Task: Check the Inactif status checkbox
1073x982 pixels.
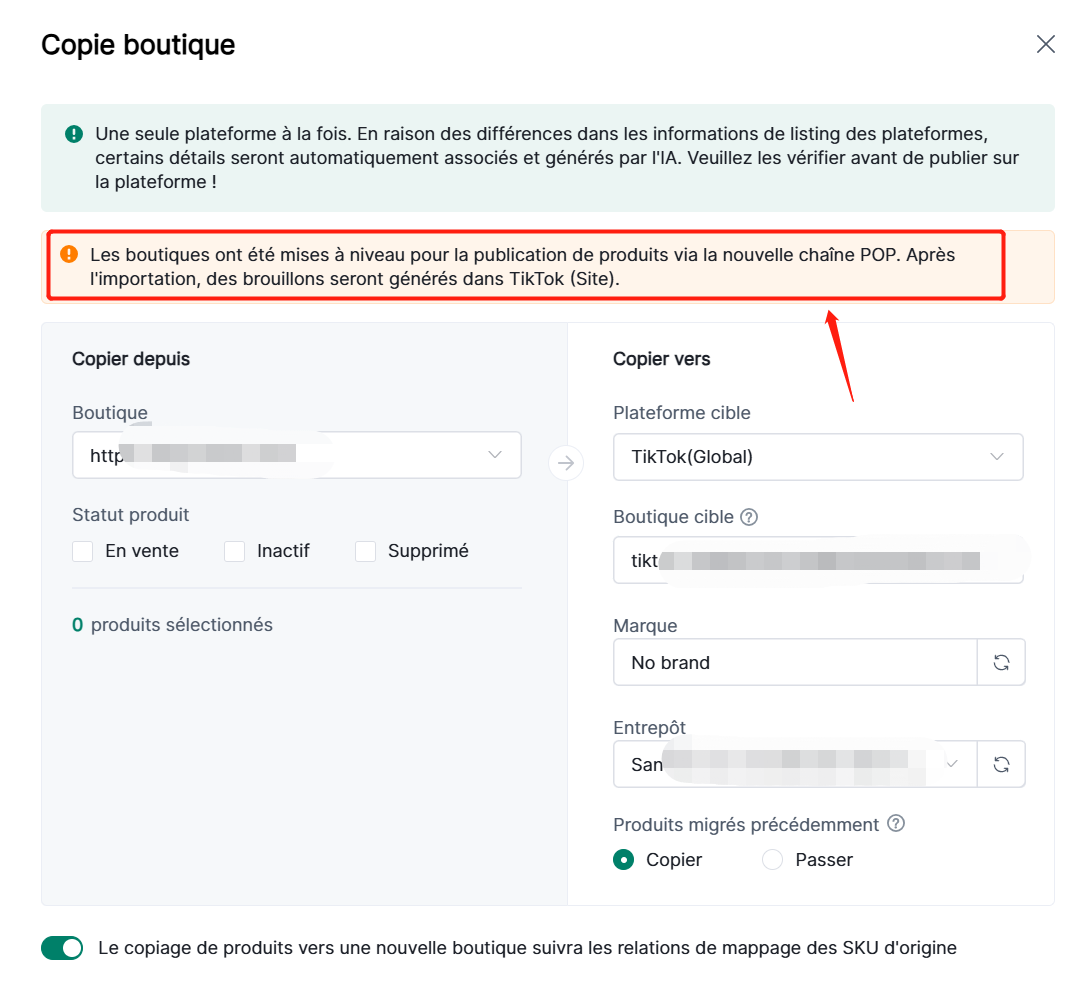Action: coord(235,551)
